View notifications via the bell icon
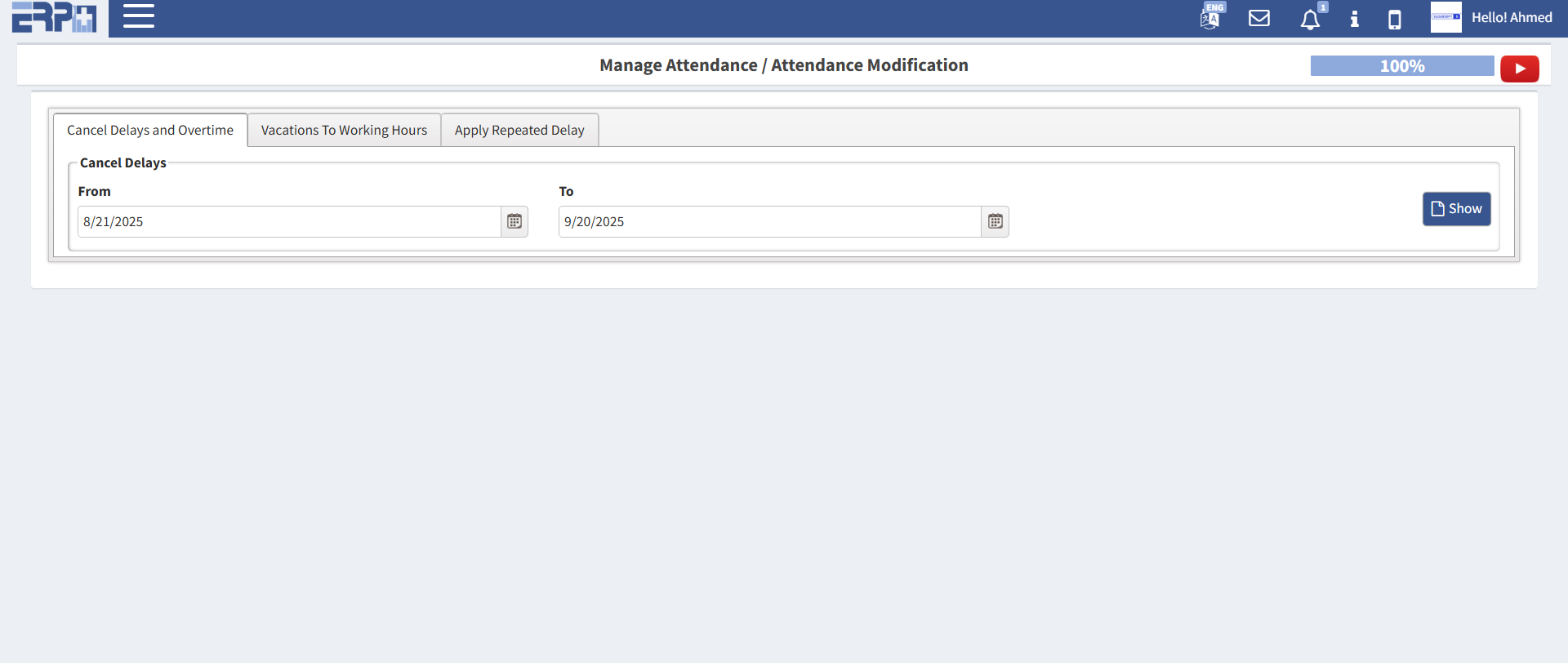The image size is (1568, 663). (x=1310, y=19)
